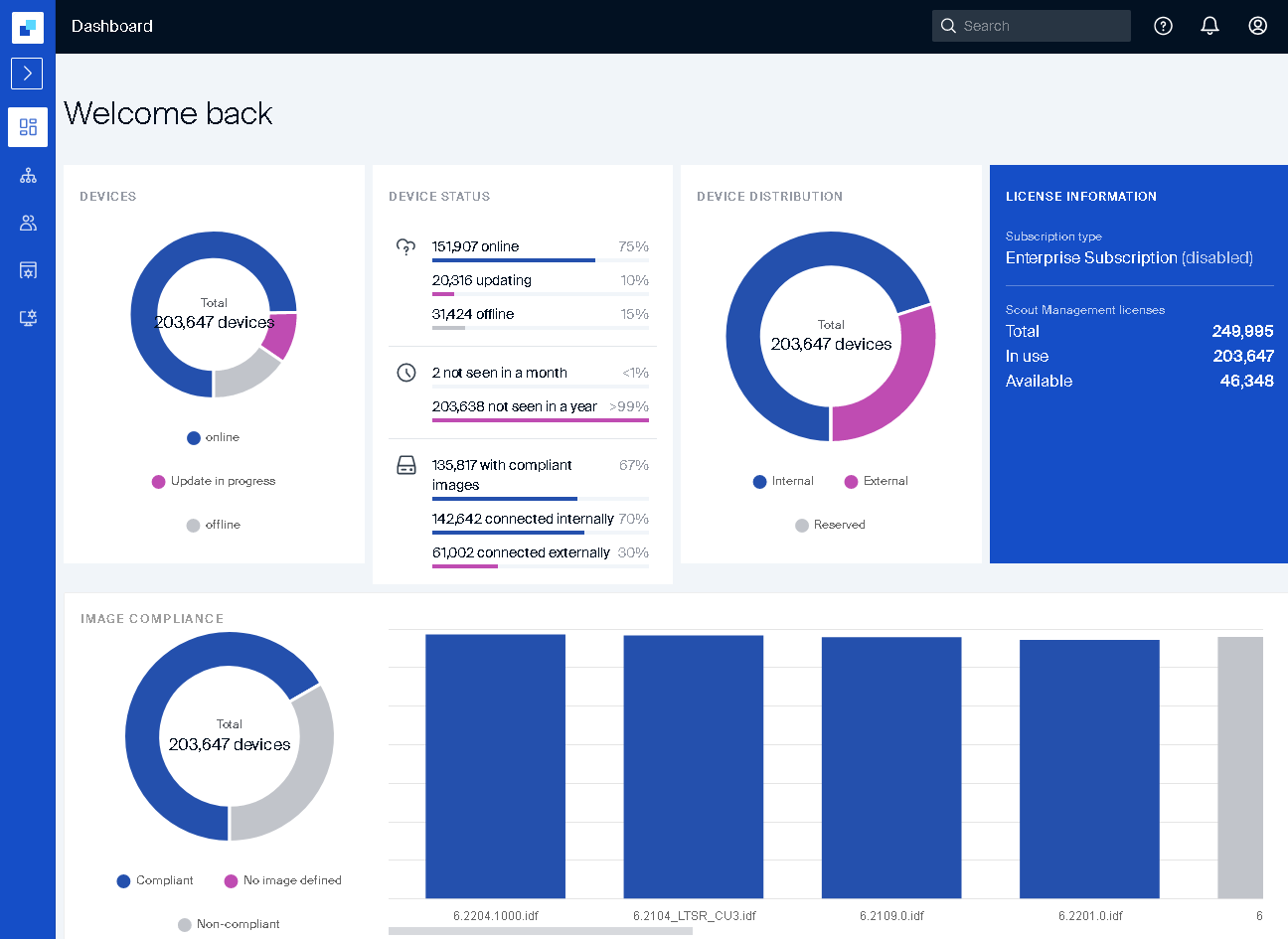The width and height of the screenshot is (1288, 939).
Task: Open the user account menu icon
Action: click(1257, 26)
